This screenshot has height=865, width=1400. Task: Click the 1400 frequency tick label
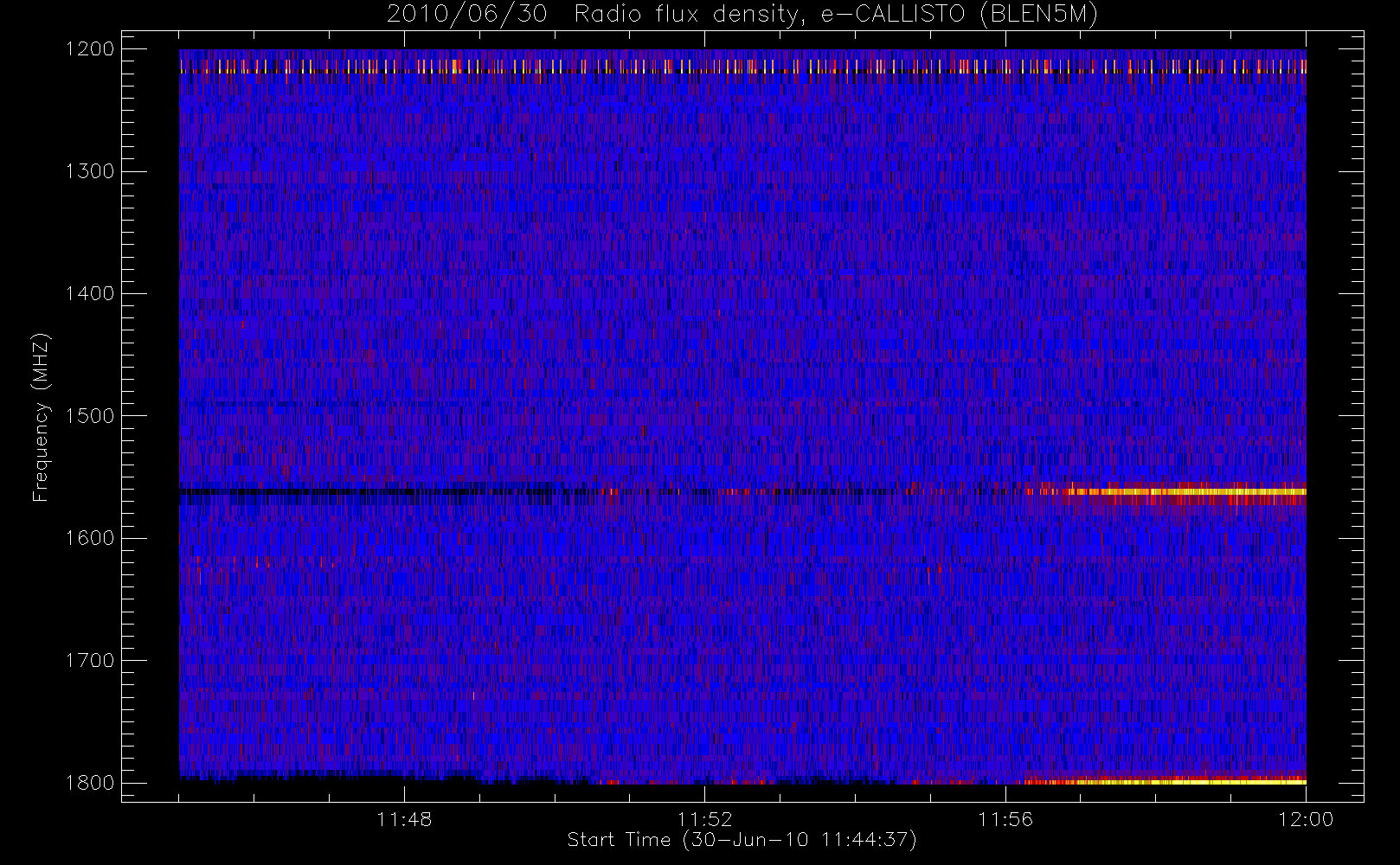tap(90, 293)
